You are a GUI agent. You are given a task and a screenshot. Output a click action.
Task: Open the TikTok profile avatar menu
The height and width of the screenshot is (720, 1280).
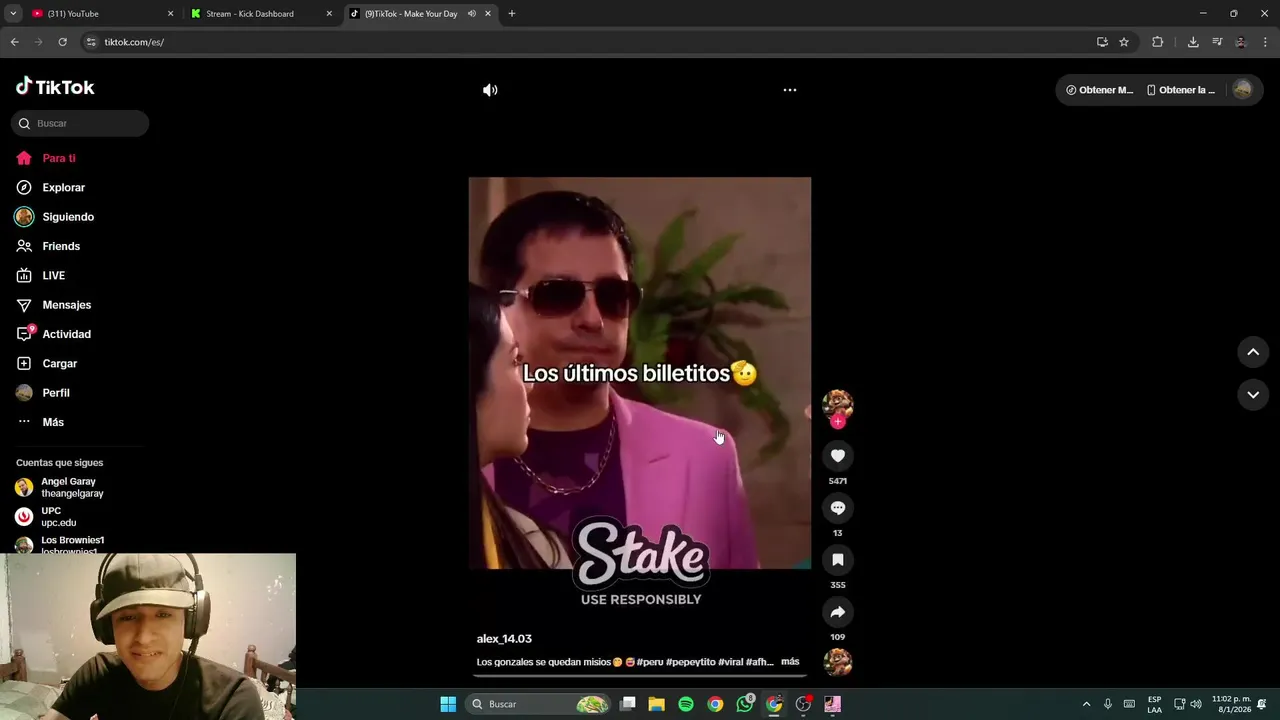coord(1242,90)
